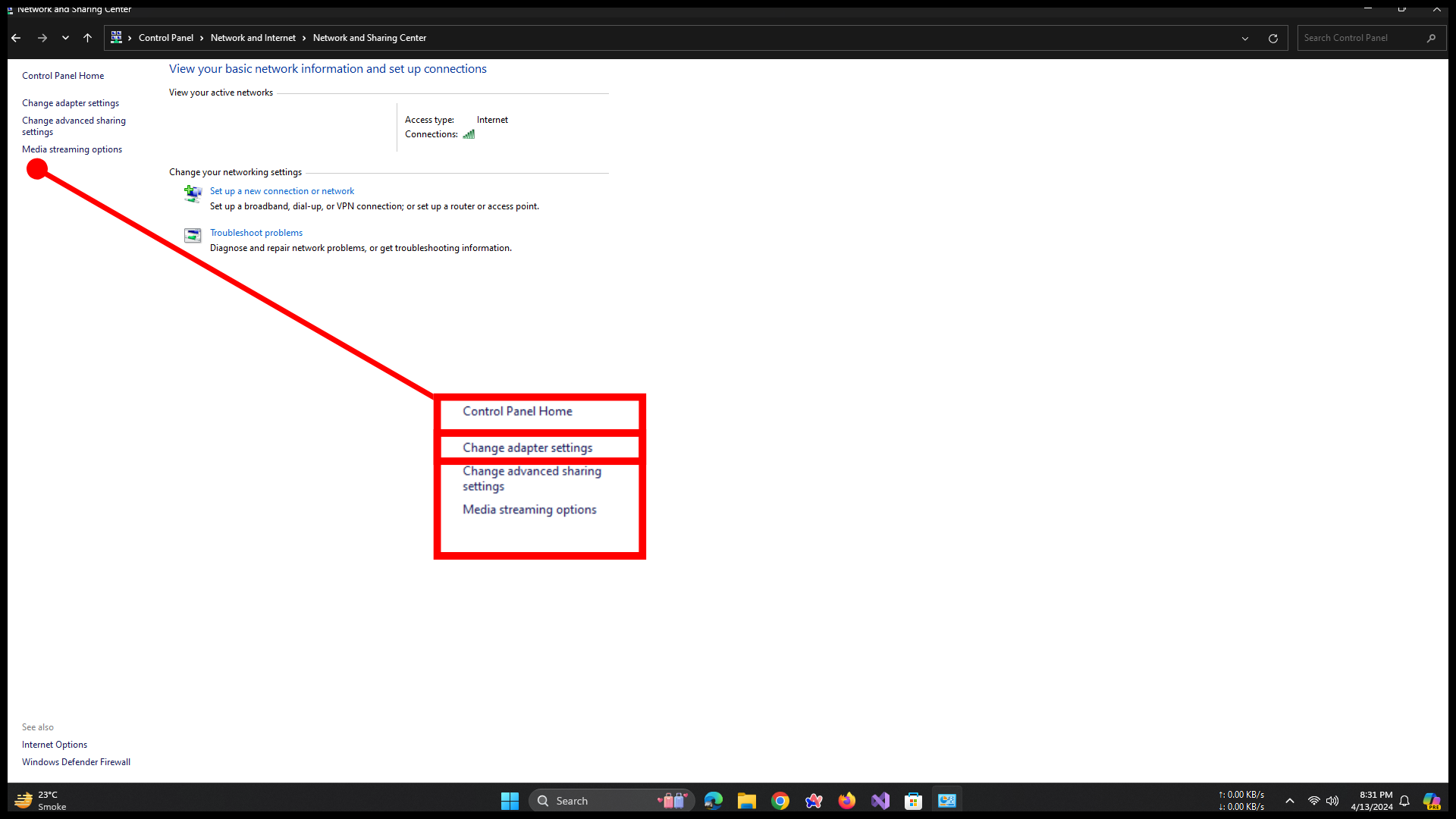Open Windows Start menu button

(x=510, y=801)
